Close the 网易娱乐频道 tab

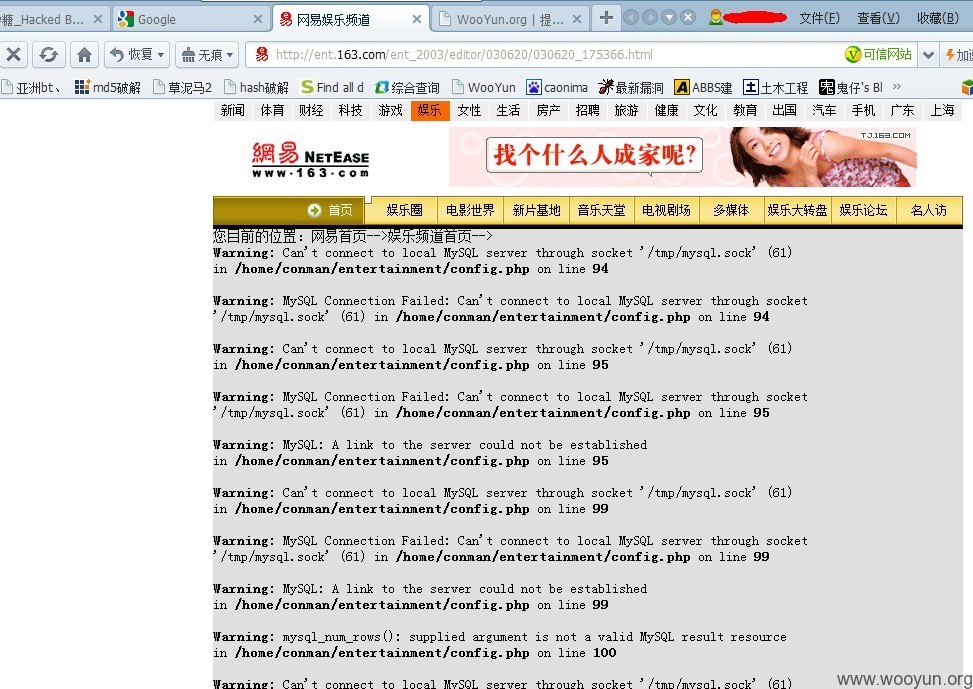click(x=416, y=19)
